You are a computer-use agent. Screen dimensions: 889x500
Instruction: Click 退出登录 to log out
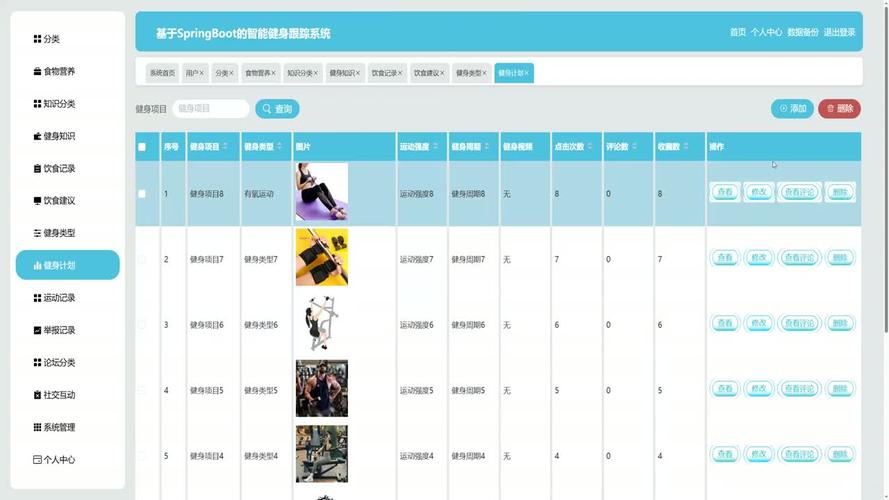click(x=840, y=32)
